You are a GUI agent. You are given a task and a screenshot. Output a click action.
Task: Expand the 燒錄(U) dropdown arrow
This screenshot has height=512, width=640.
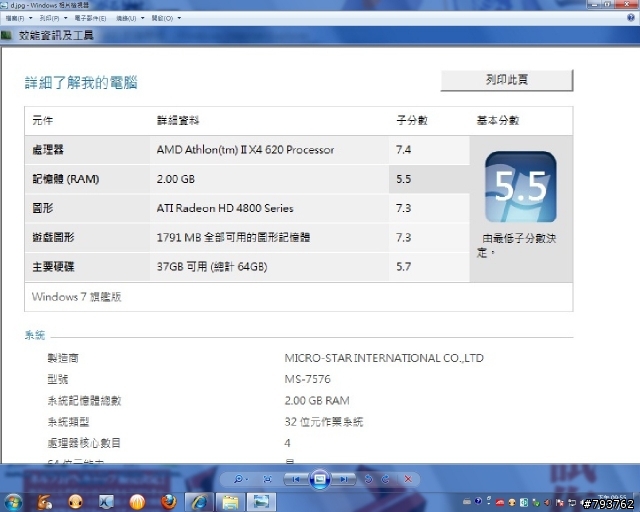pyautogui.click(x=142, y=18)
